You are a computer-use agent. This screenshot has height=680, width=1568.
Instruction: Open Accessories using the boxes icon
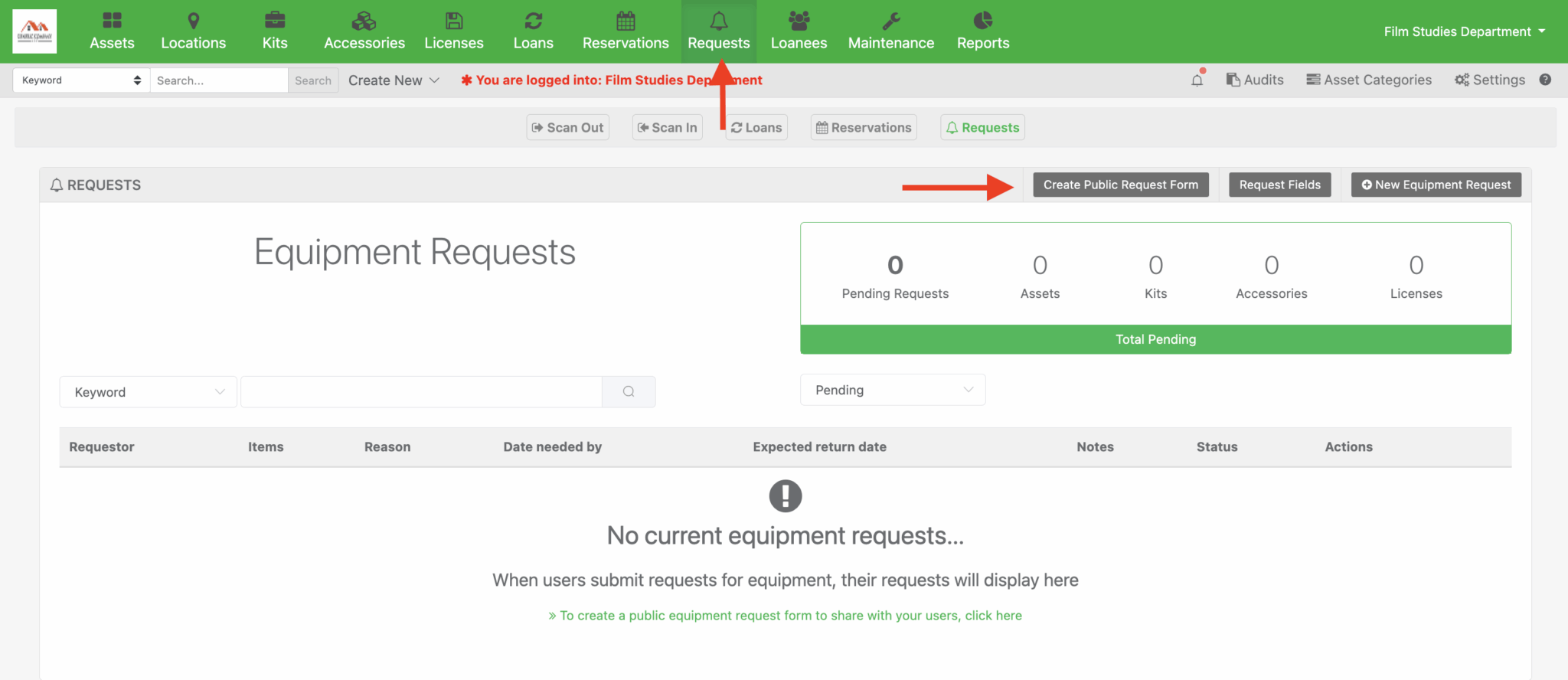pyautogui.click(x=364, y=21)
